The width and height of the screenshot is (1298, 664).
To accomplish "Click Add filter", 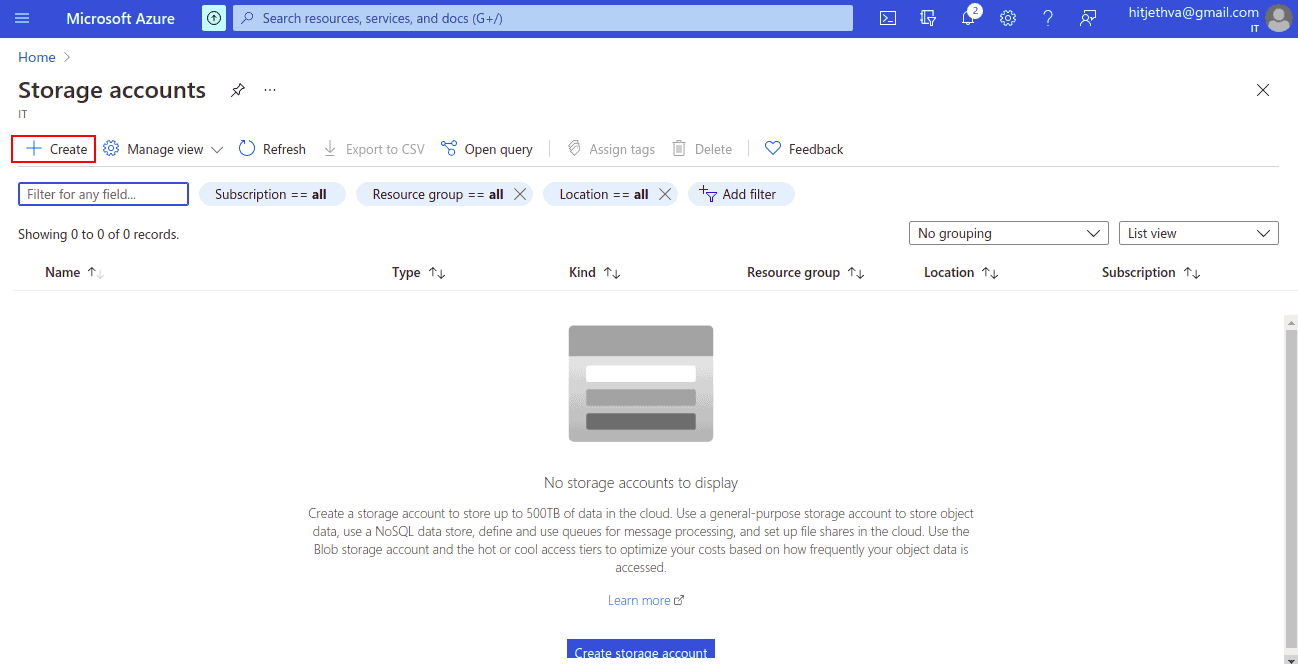I will (x=741, y=194).
